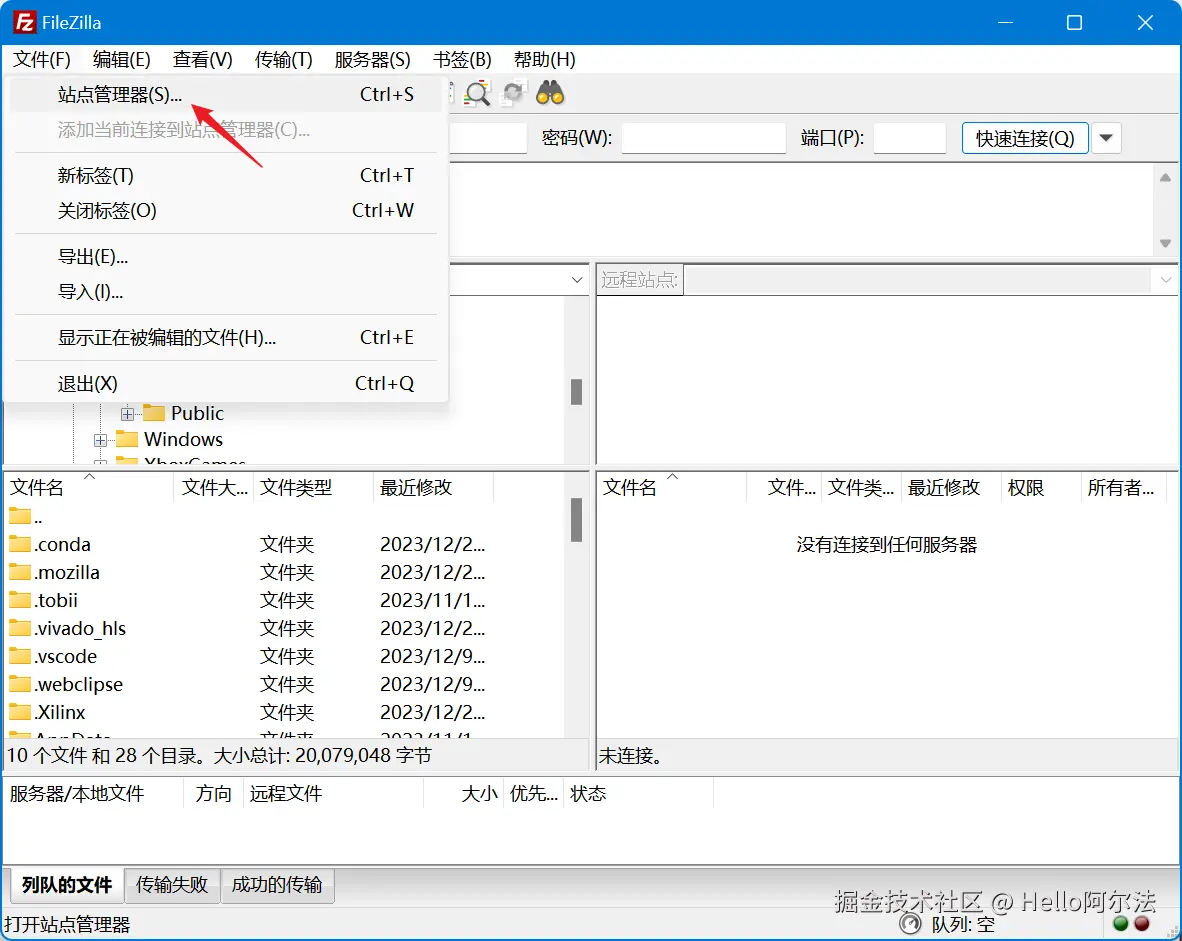Viewport: 1182px width, 941px height.
Task: Click the red activity indicator light
Action: pos(1141,924)
